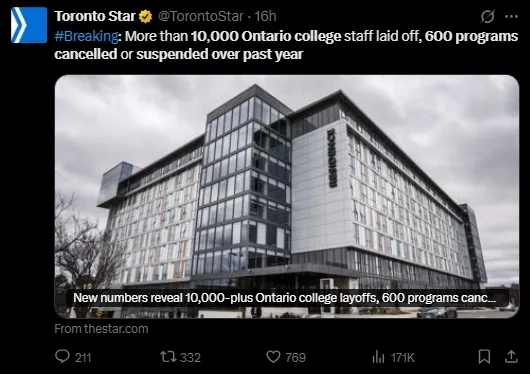This screenshot has height=374, width=530.
Task: Open the college residence article image
Action: pos(287,196)
